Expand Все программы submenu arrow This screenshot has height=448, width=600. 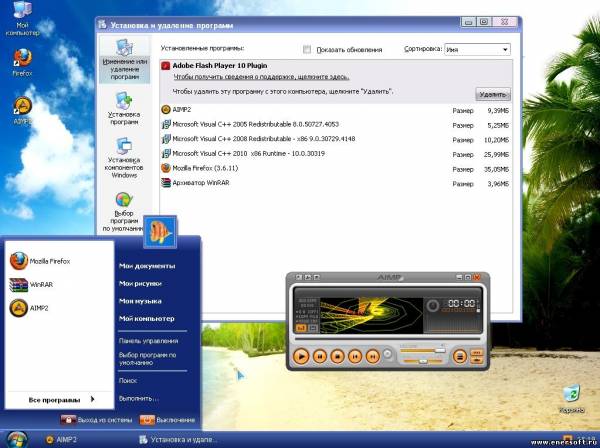coord(93,399)
